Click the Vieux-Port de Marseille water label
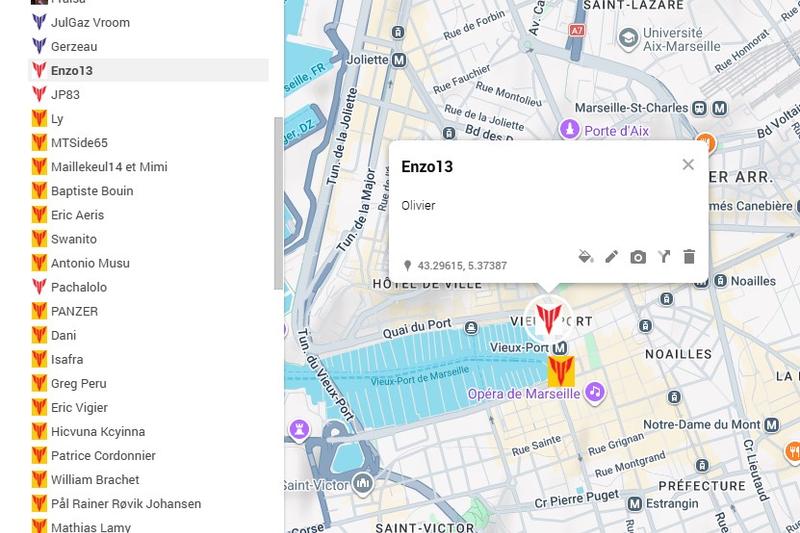Viewport: 800px width, 533px height. point(419,376)
